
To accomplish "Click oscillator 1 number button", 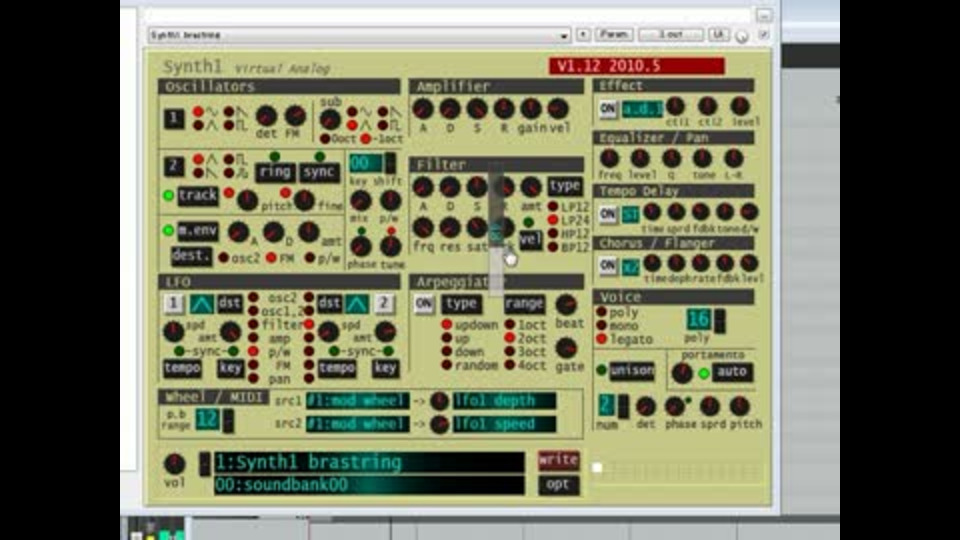I will coord(174,118).
